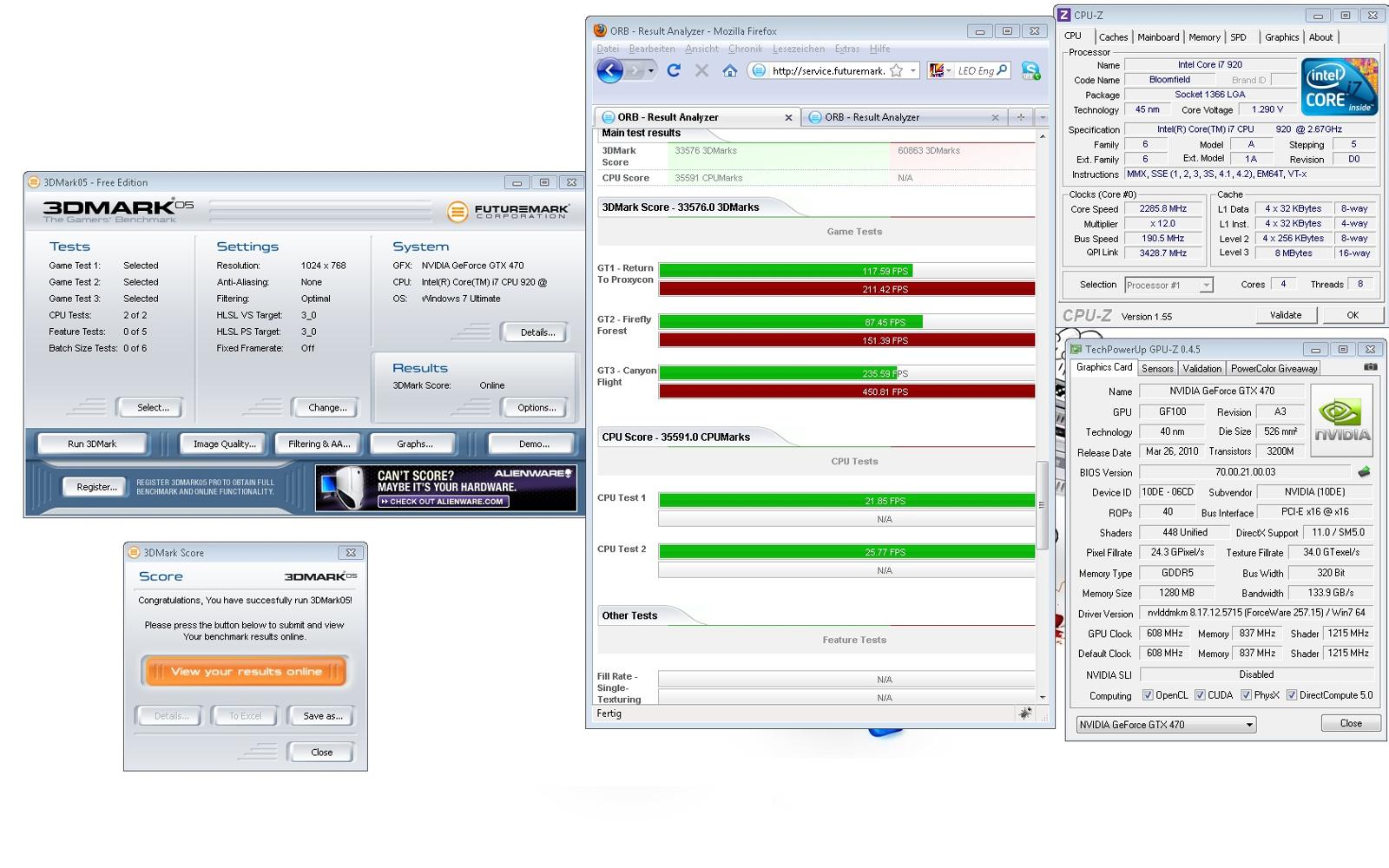Screen dimensions: 1389x868
Task: Click the BIOS Version 70.00.21.00.03 field
Action: pyautogui.click(x=1245, y=472)
